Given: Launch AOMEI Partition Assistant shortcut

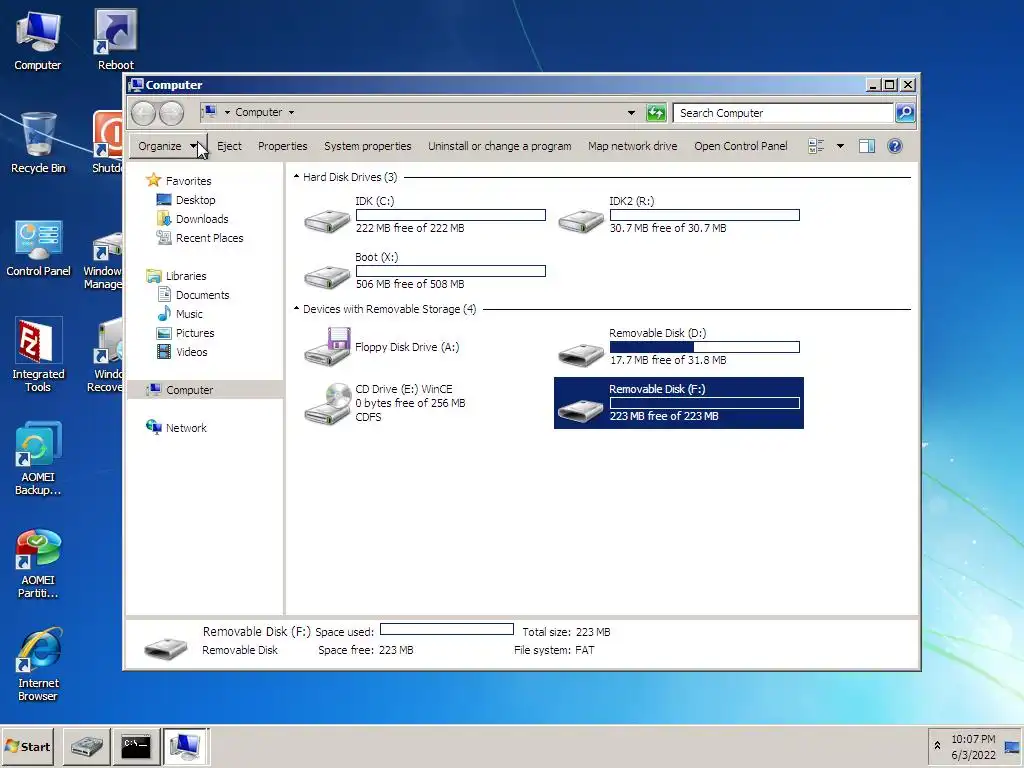Looking at the screenshot, I should pos(38,563).
